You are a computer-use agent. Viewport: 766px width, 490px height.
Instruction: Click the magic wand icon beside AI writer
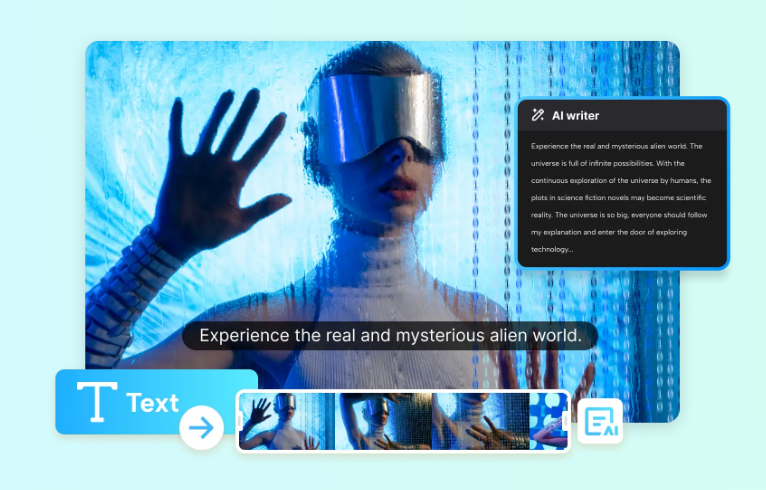[x=538, y=116]
